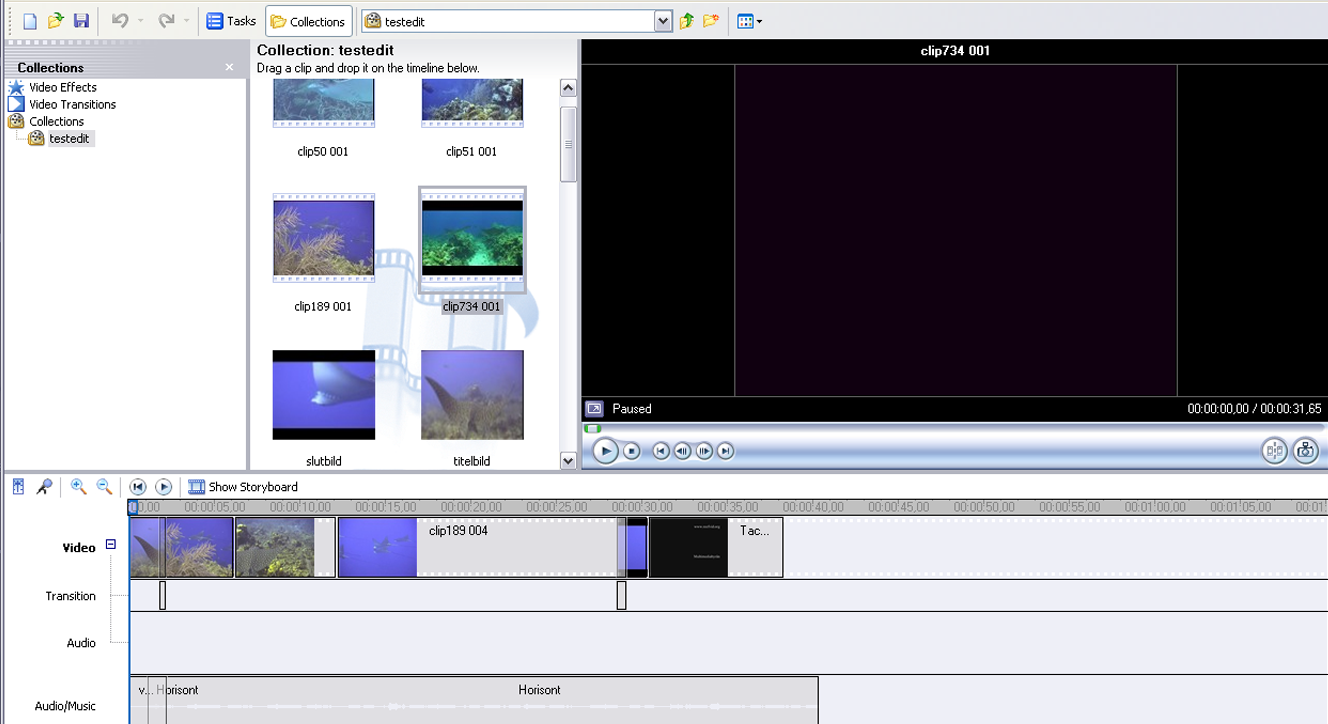Select the Tac... title clip on the timeline
Image resolution: width=1328 pixels, height=724 pixels.
716,547
